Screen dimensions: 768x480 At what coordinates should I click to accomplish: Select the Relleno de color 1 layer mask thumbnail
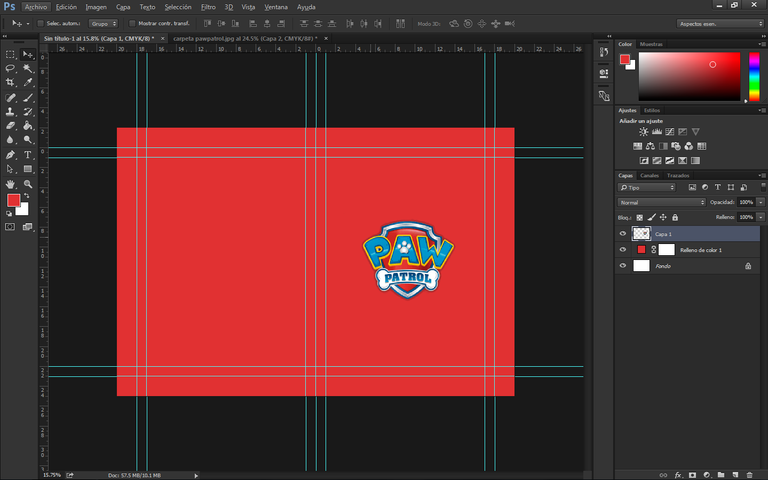(x=667, y=250)
